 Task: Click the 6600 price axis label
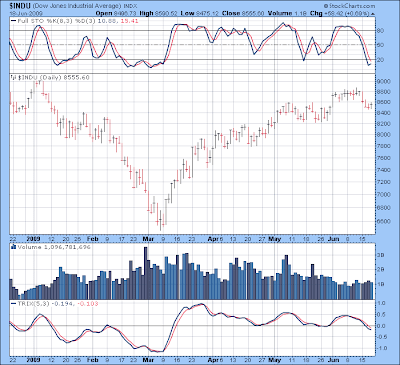coord(383,222)
